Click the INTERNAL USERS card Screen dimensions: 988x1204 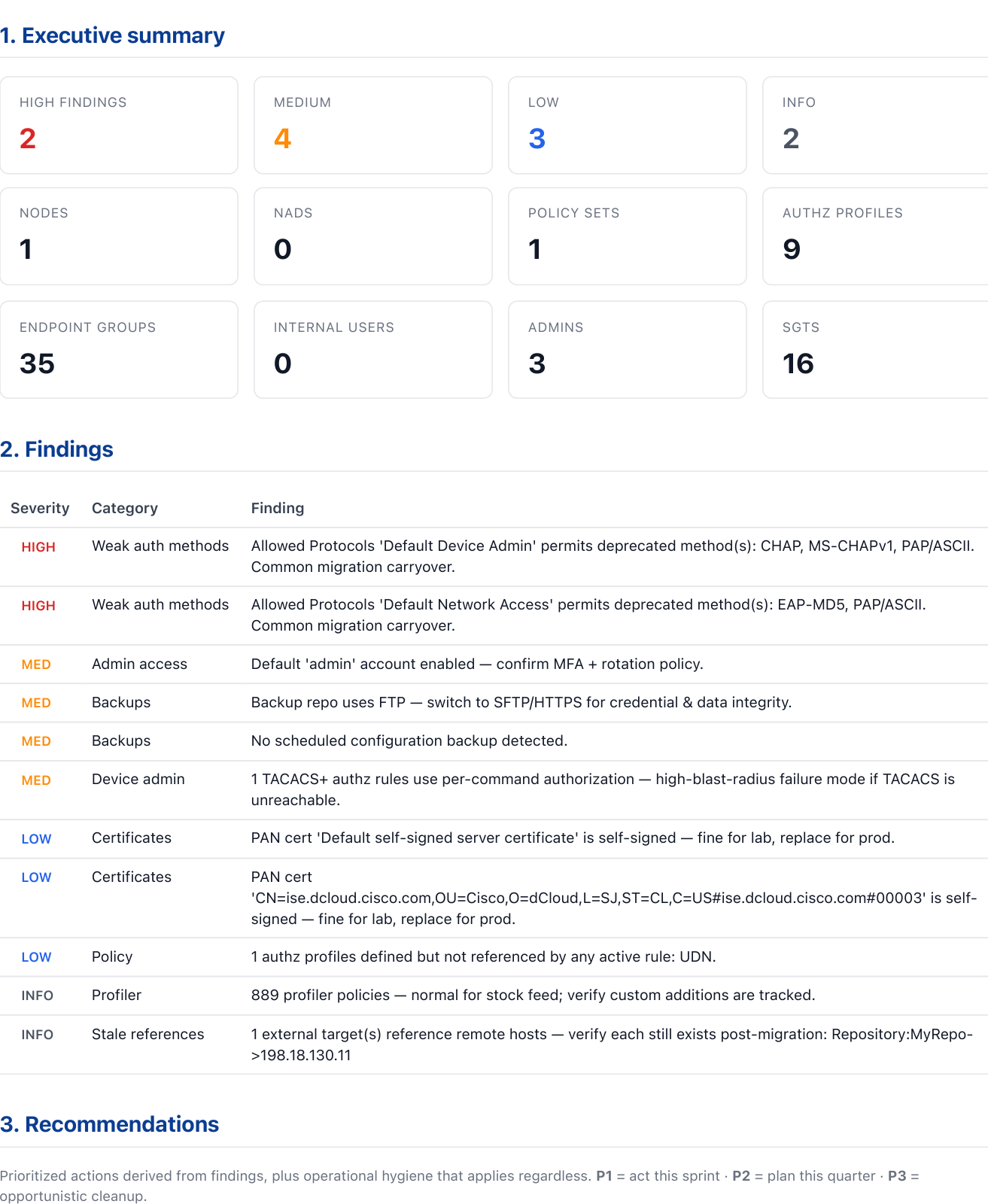click(373, 350)
